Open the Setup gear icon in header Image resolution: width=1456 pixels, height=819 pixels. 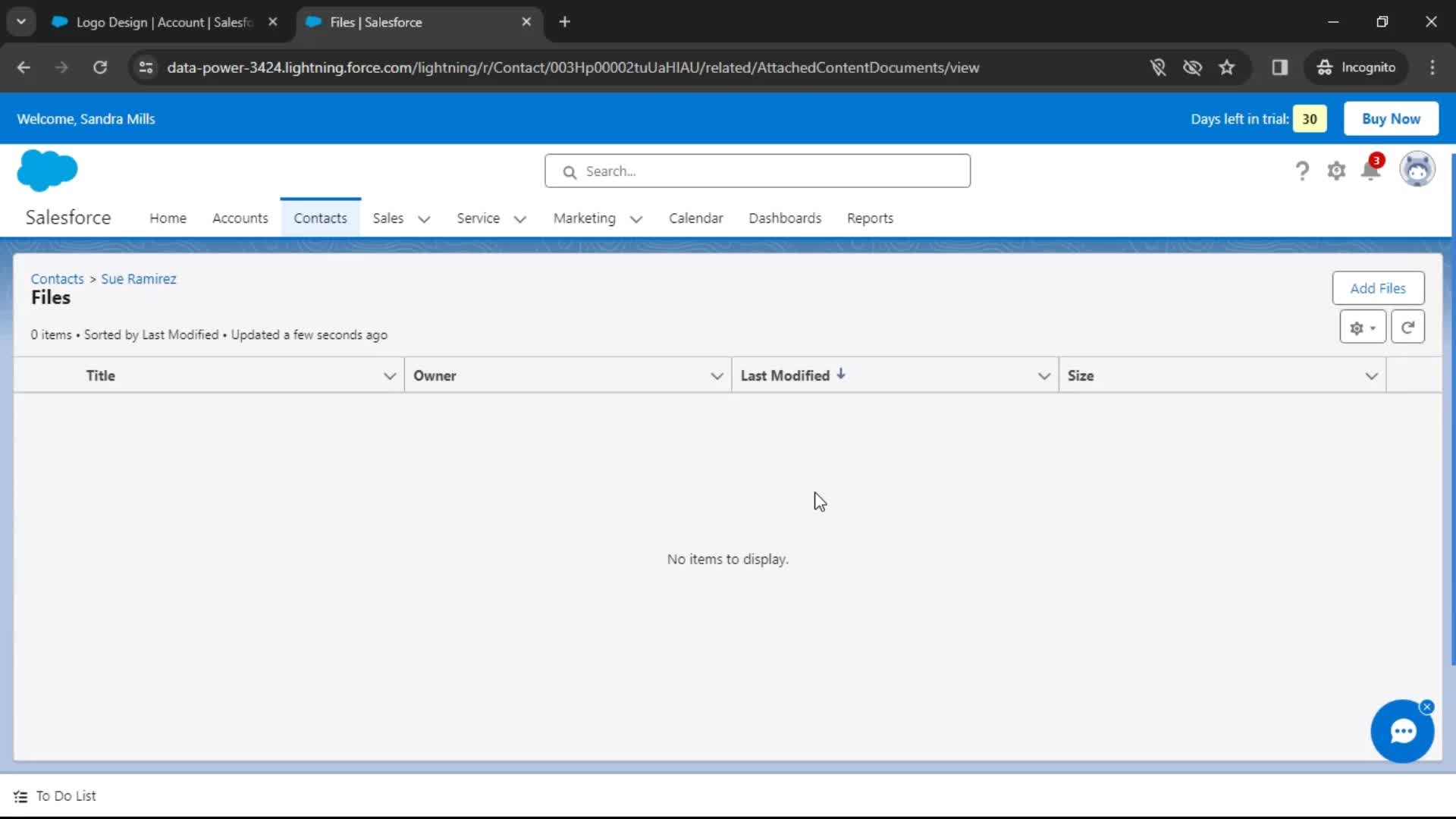pos(1336,171)
